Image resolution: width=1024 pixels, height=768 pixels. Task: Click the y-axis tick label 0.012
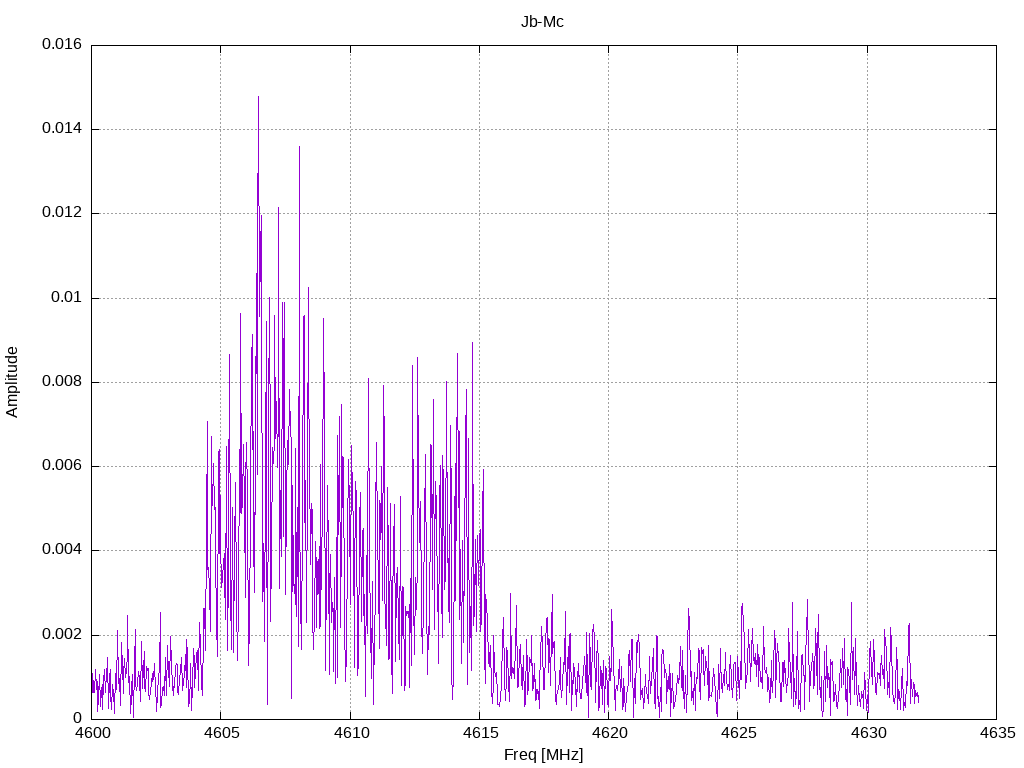[x=61, y=213]
